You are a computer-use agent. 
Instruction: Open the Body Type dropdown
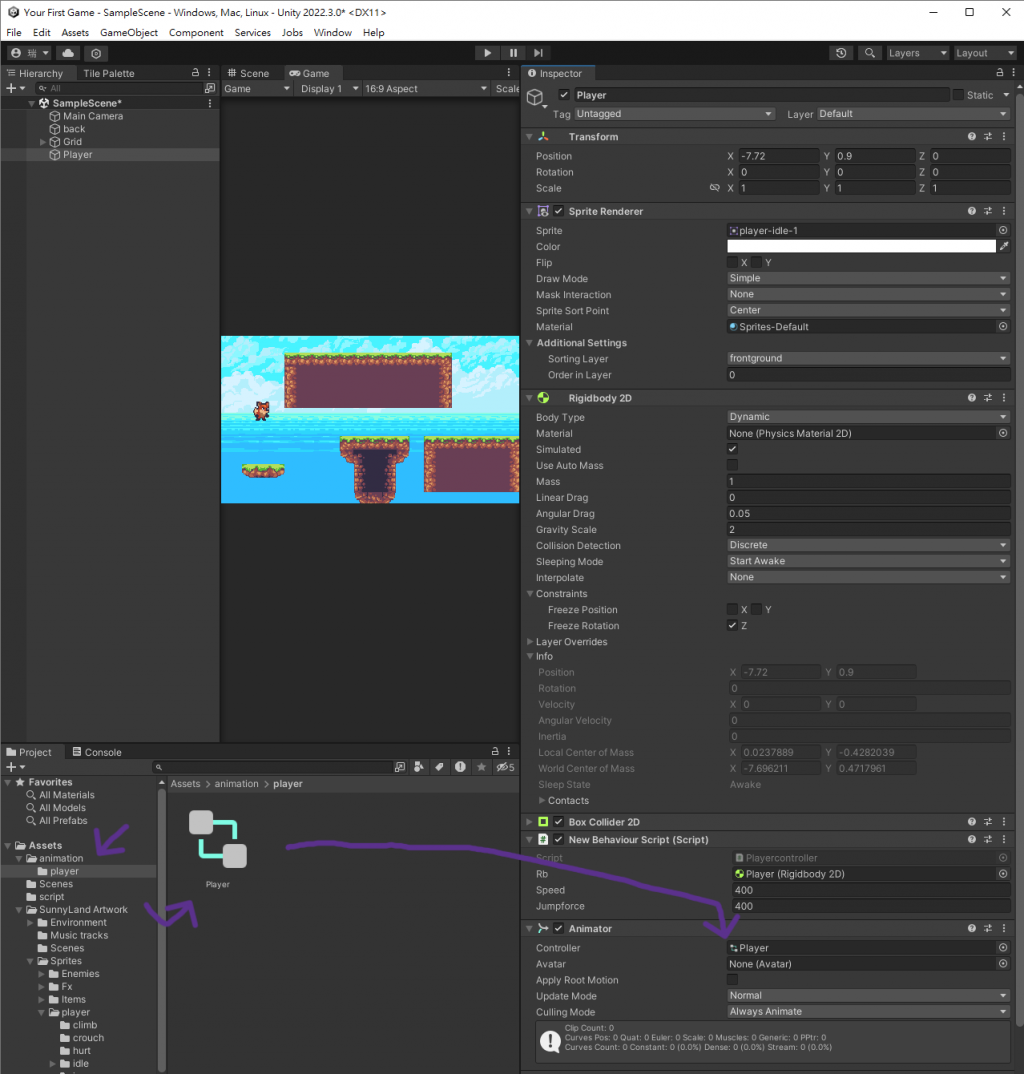point(868,417)
